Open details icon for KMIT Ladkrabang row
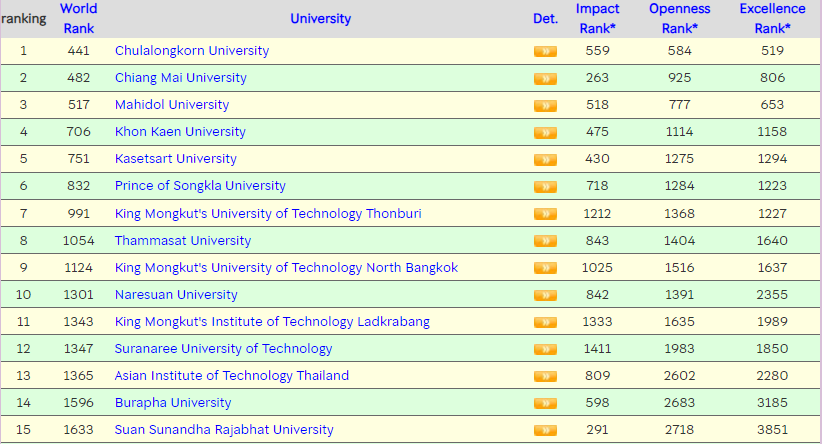This screenshot has width=822, height=444. pyautogui.click(x=545, y=322)
